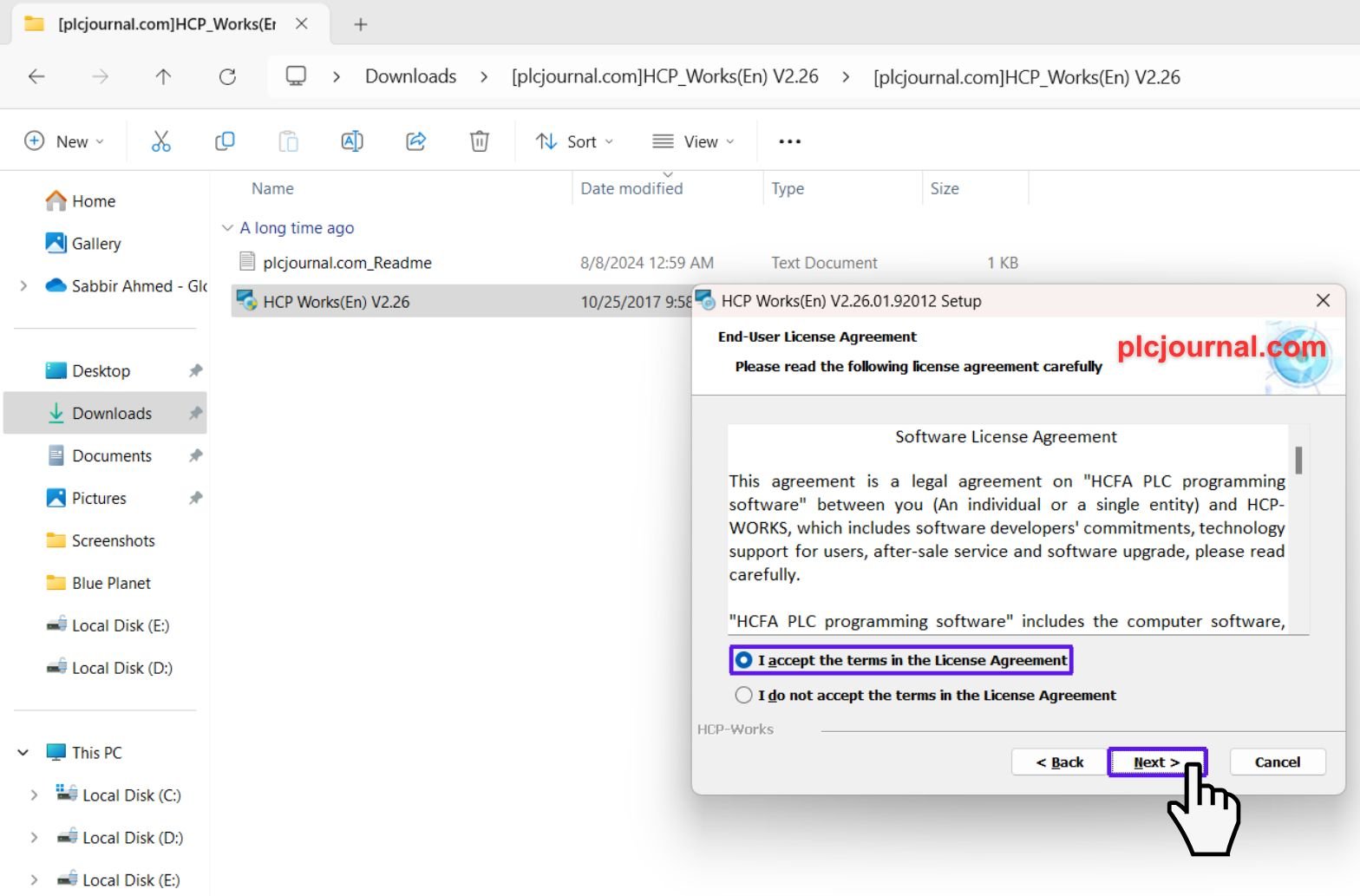Open a new Explorer tab with plus

tap(361, 24)
